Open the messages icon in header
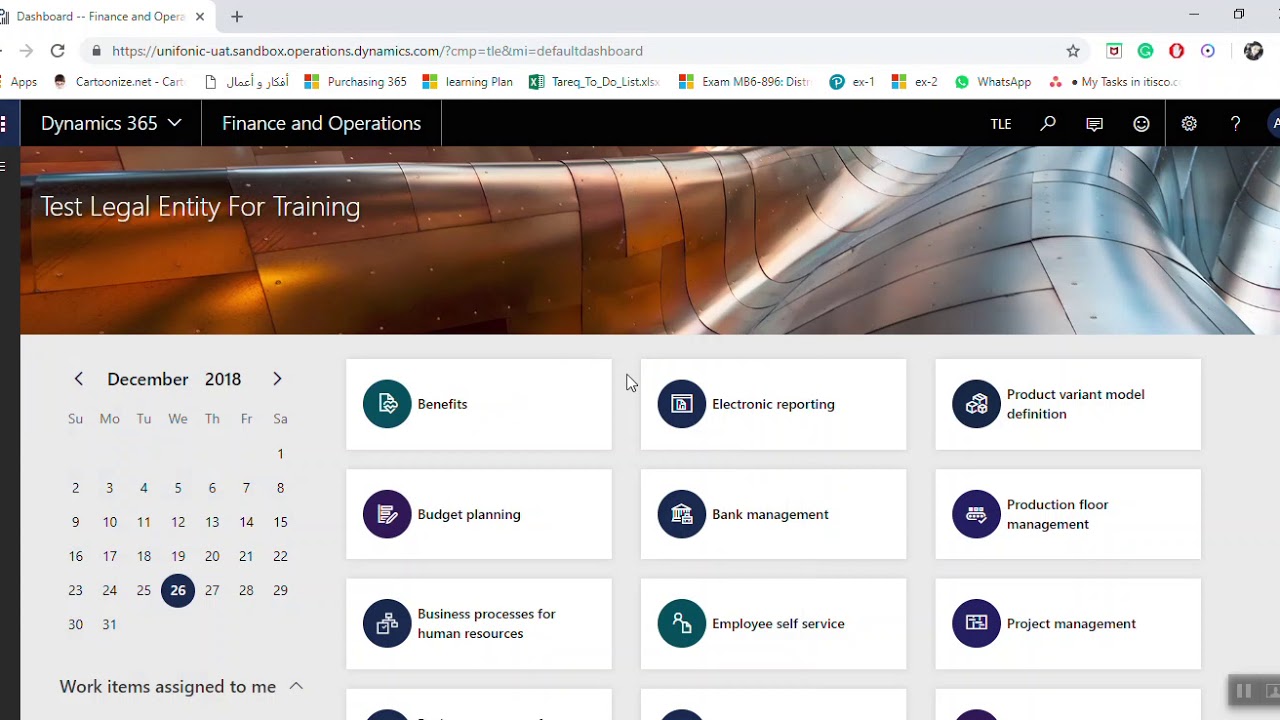The image size is (1280, 720). [x=1095, y=124]
